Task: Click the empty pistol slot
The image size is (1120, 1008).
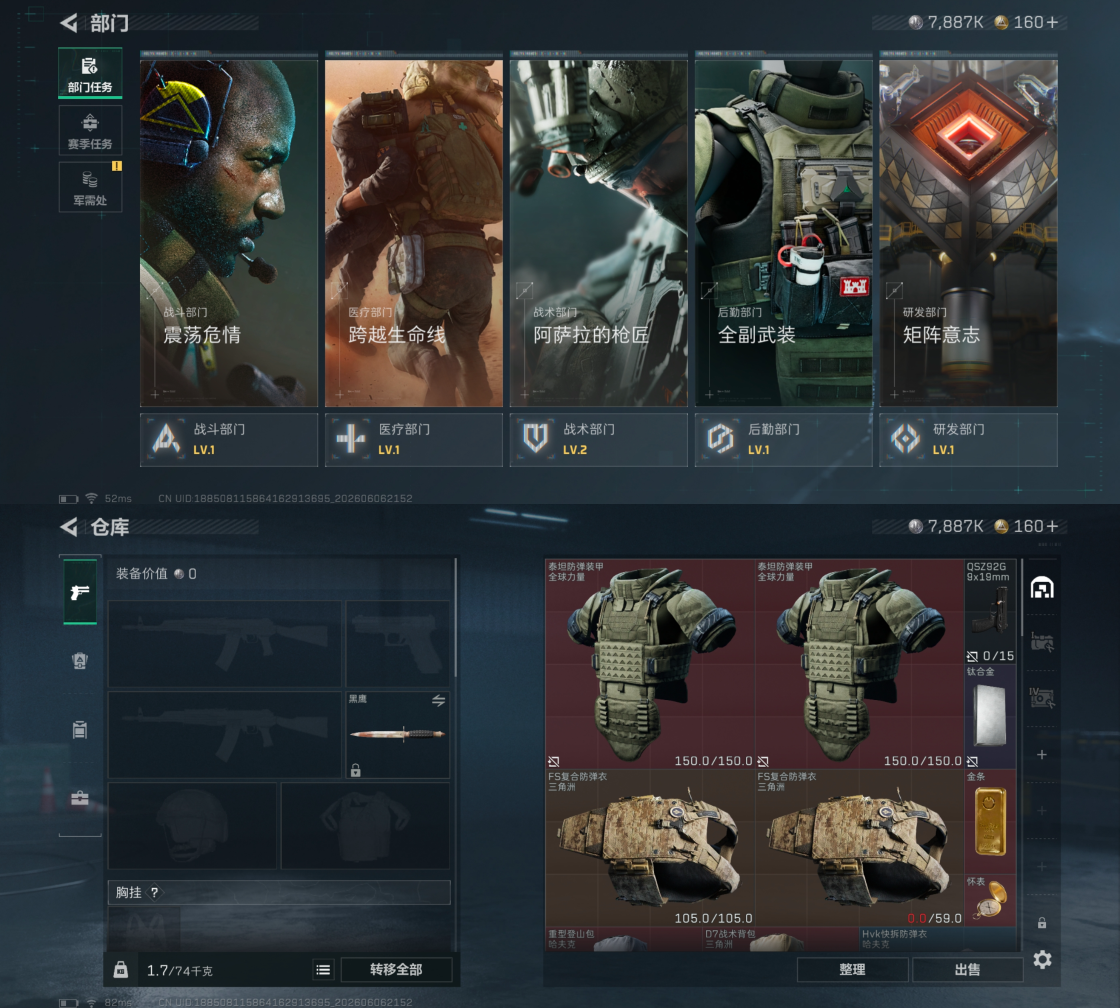Action: click(x=398, y=644)
